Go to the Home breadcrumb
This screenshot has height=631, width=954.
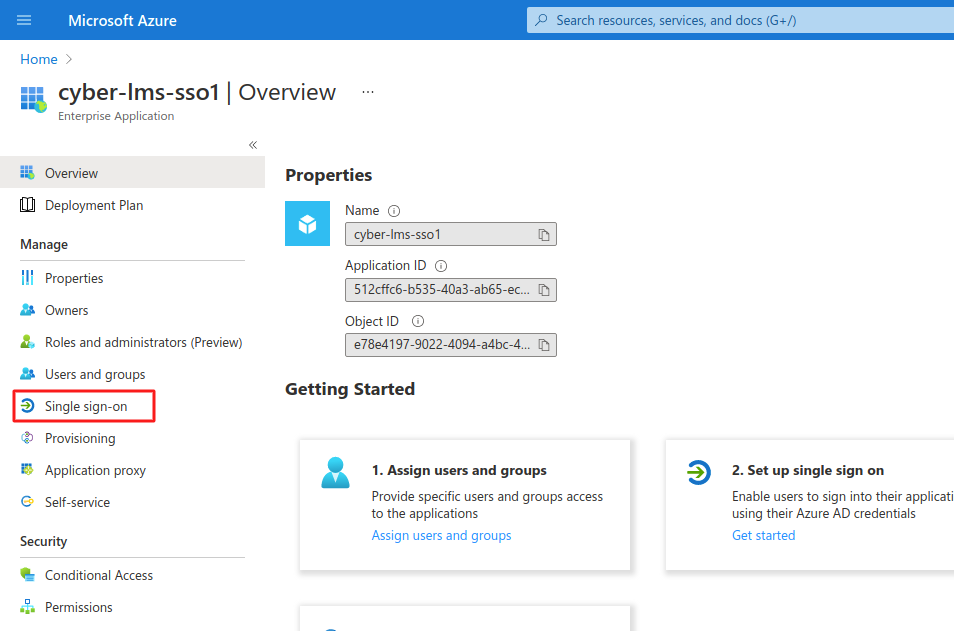(x=38, y=59)
